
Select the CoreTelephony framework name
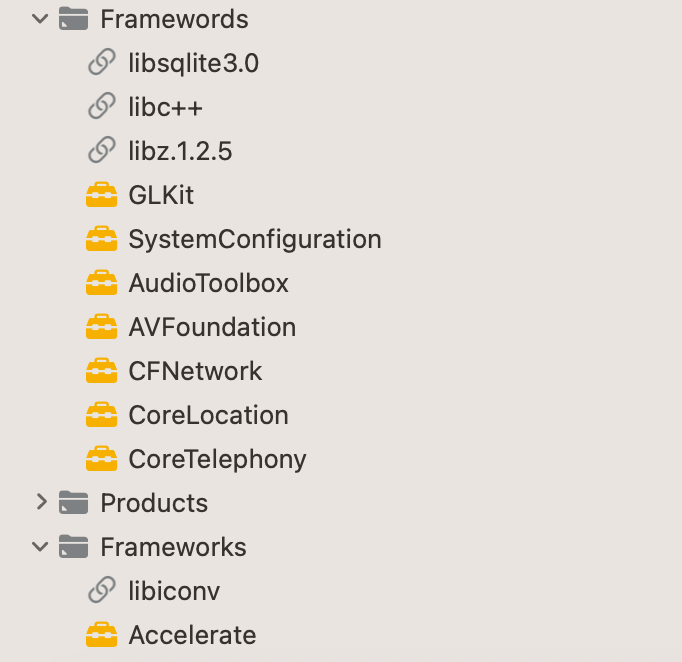pos(217,460)
